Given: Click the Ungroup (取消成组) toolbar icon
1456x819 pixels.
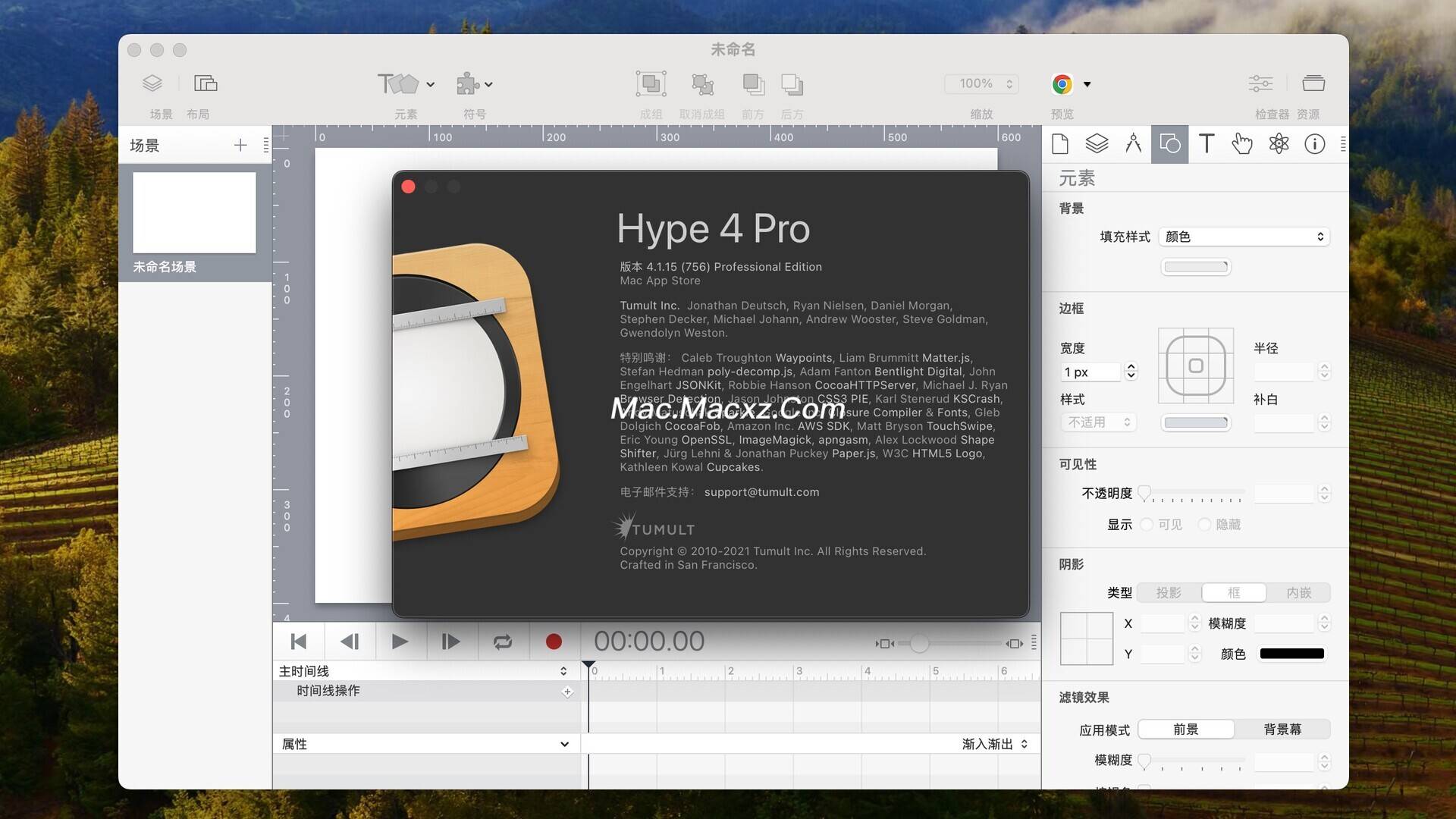Looking at the screenshot, I should pos(702,83).
